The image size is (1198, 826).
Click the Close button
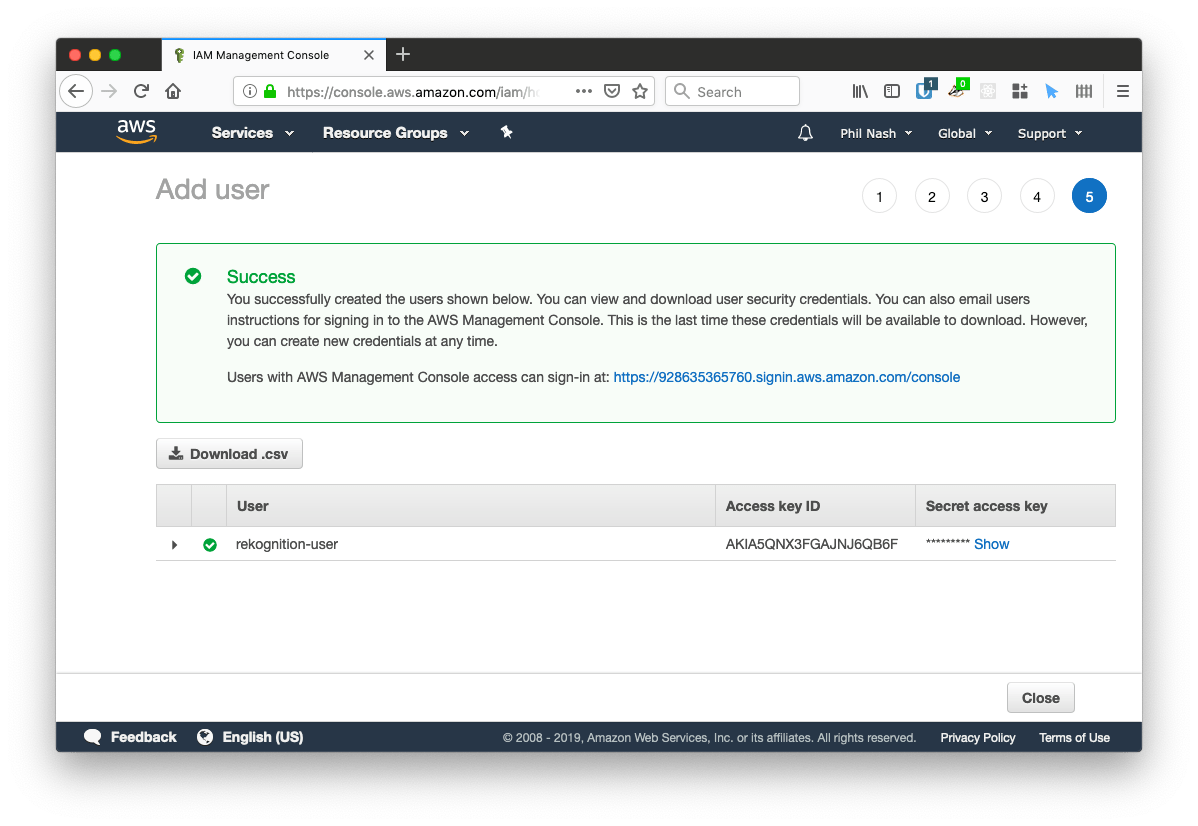(x=1041, y=698)
